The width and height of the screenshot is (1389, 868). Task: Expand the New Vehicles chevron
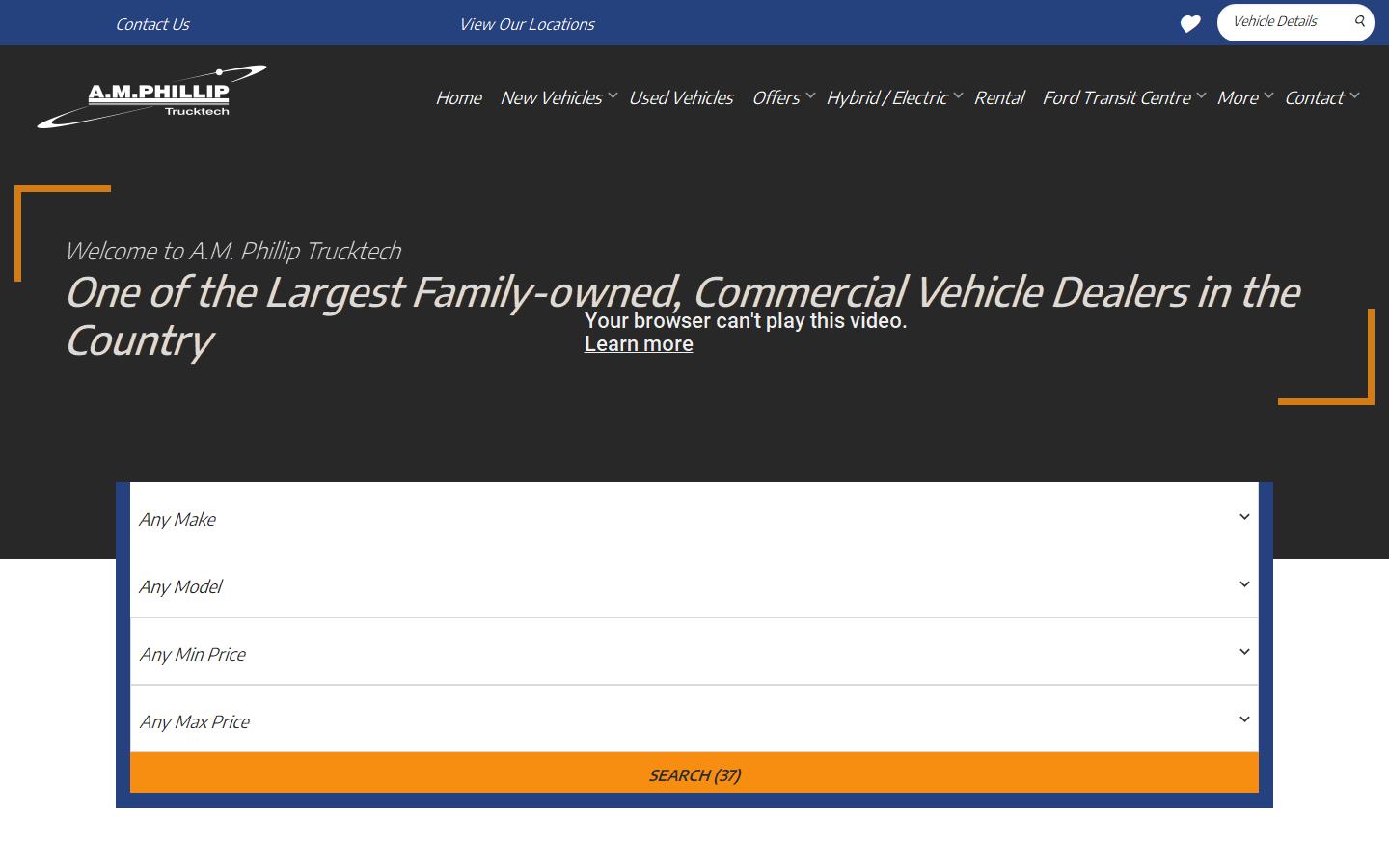tap(613, 95)
